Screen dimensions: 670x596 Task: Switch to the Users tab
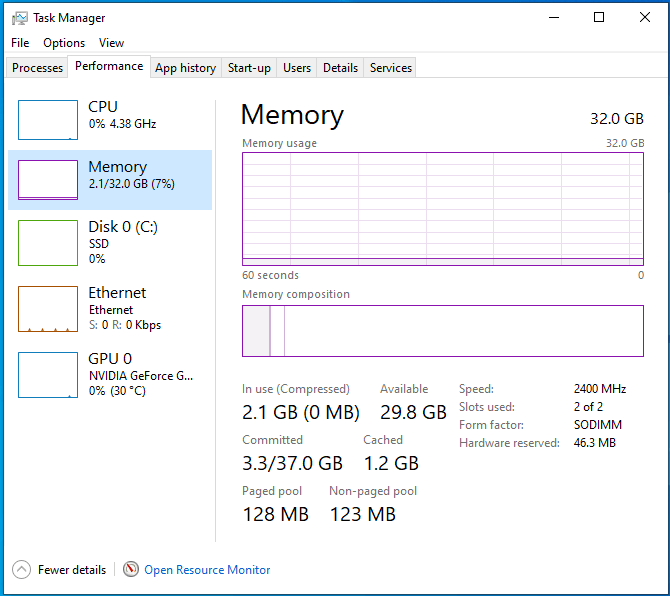(297, 68)
